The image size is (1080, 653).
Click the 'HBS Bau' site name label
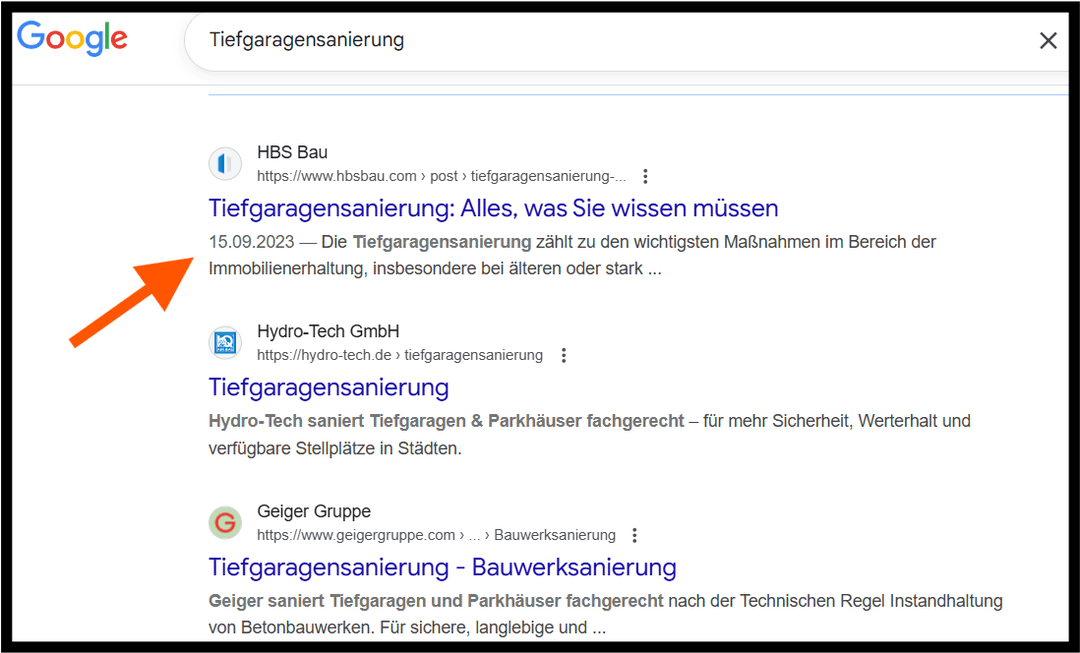292,151
